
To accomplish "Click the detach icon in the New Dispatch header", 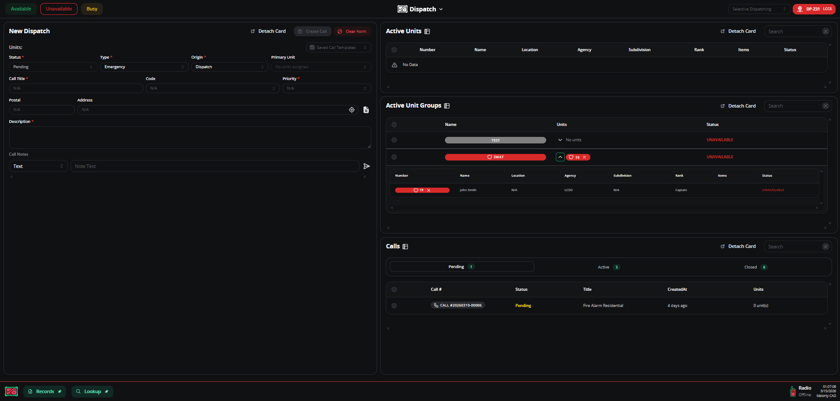I will tap(253, 32).
